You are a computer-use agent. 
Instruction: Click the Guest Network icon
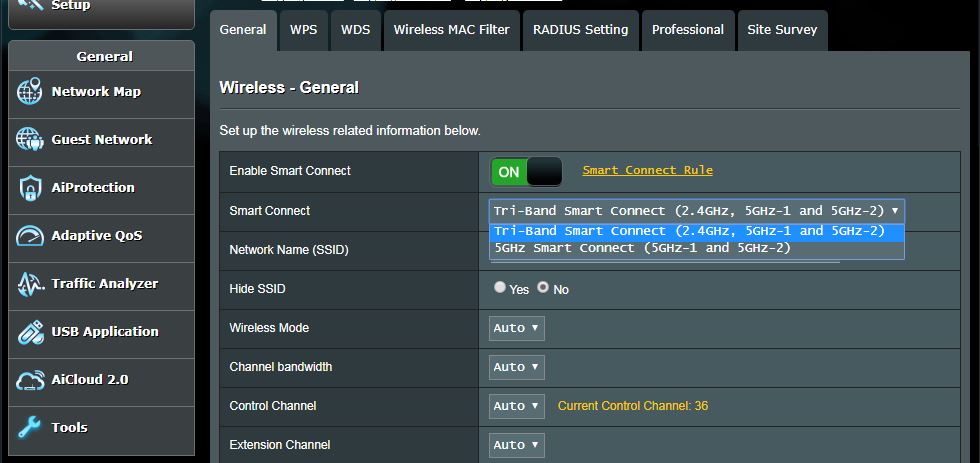click(x=29, y=139)
